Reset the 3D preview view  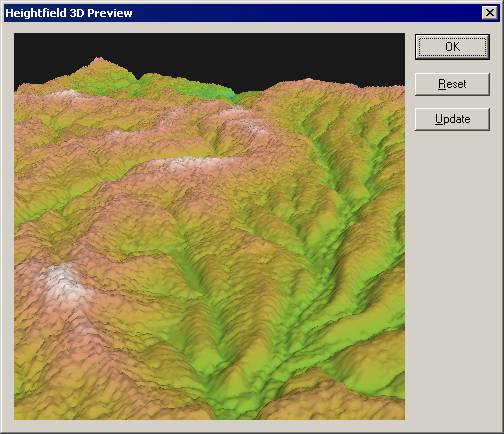(x=452, y=84)
